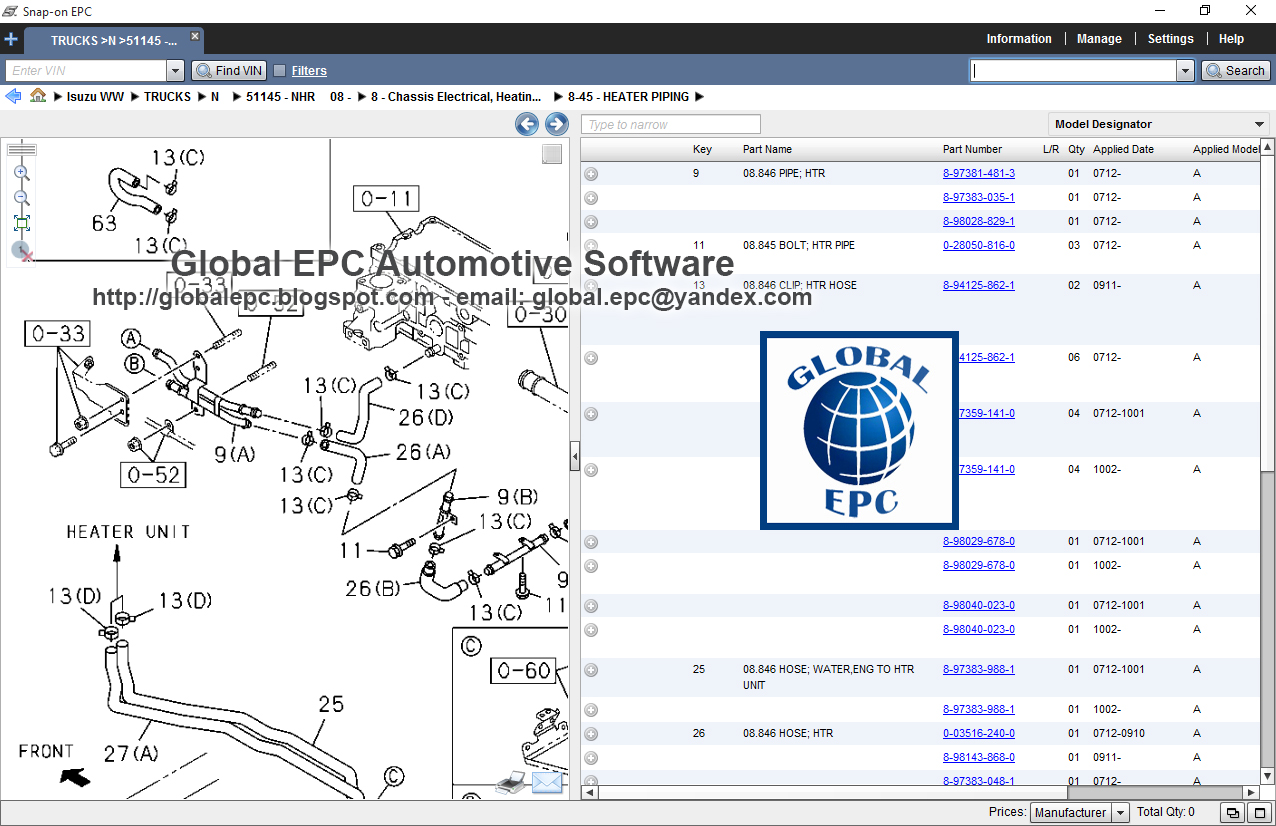Print the illustration using the printer icon
The width and height of the screenshot is (1276, 826).
click(510, 783)
